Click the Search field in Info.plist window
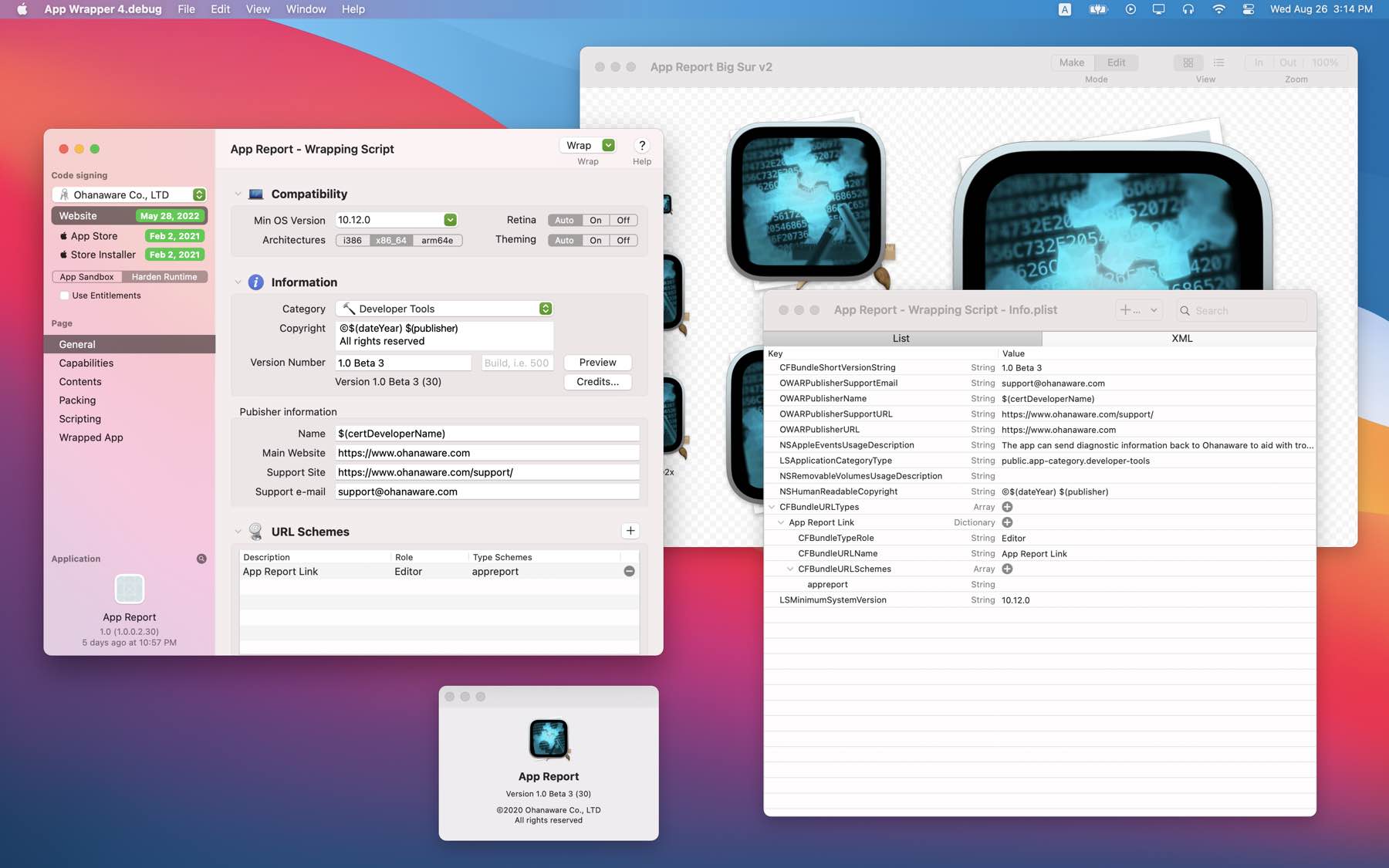The image size is (1389, 868). click(x=1242, y=310)
